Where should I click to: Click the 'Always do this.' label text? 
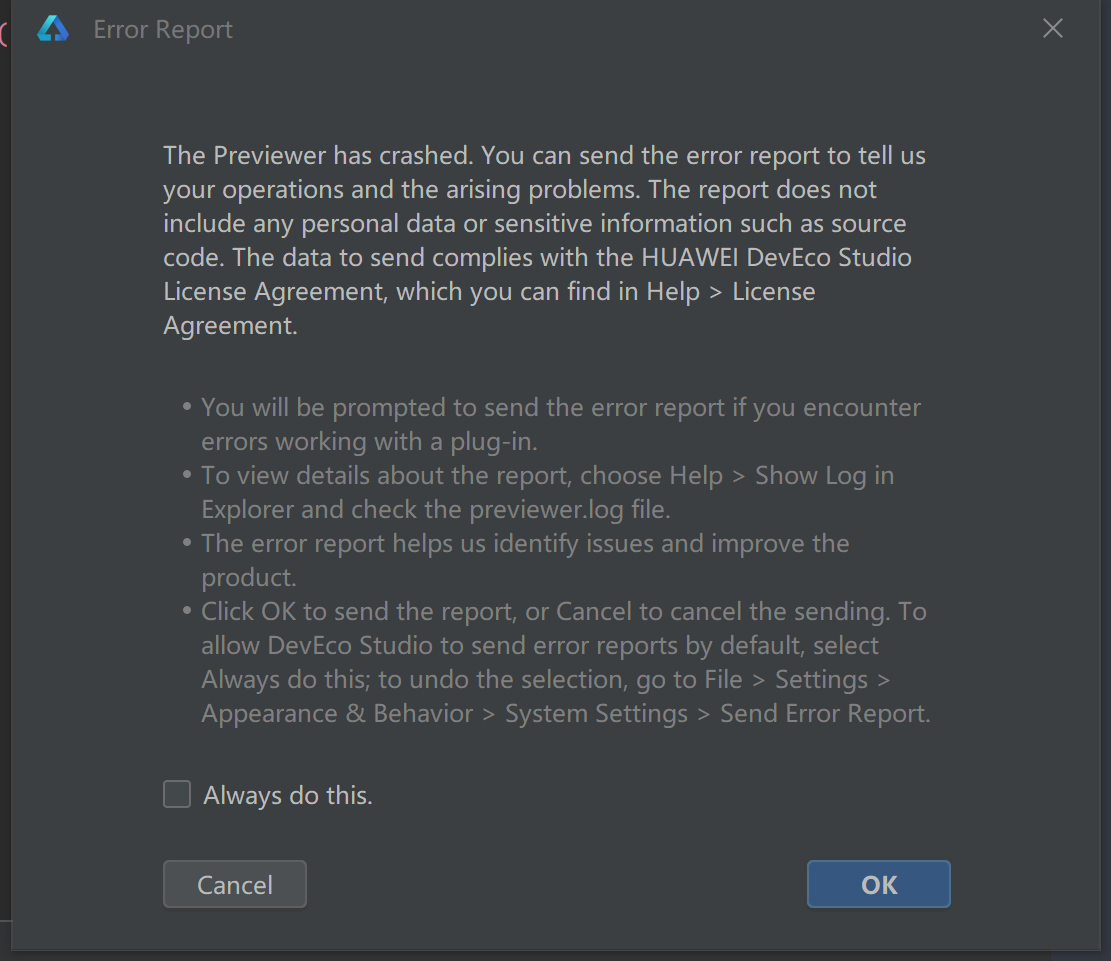point(288,795)
